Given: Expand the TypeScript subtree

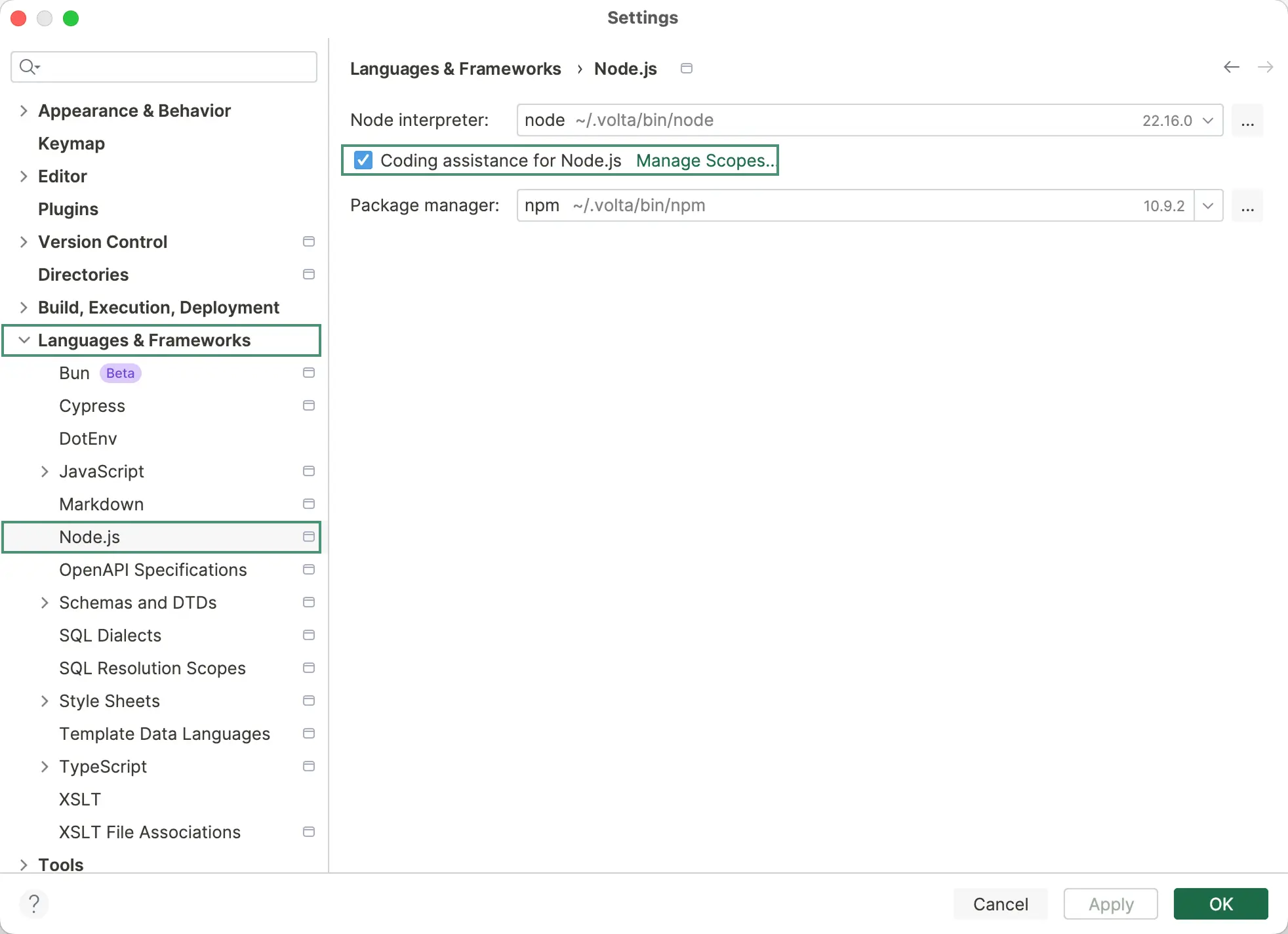Looking at the screenshot, I should (45, 767).
